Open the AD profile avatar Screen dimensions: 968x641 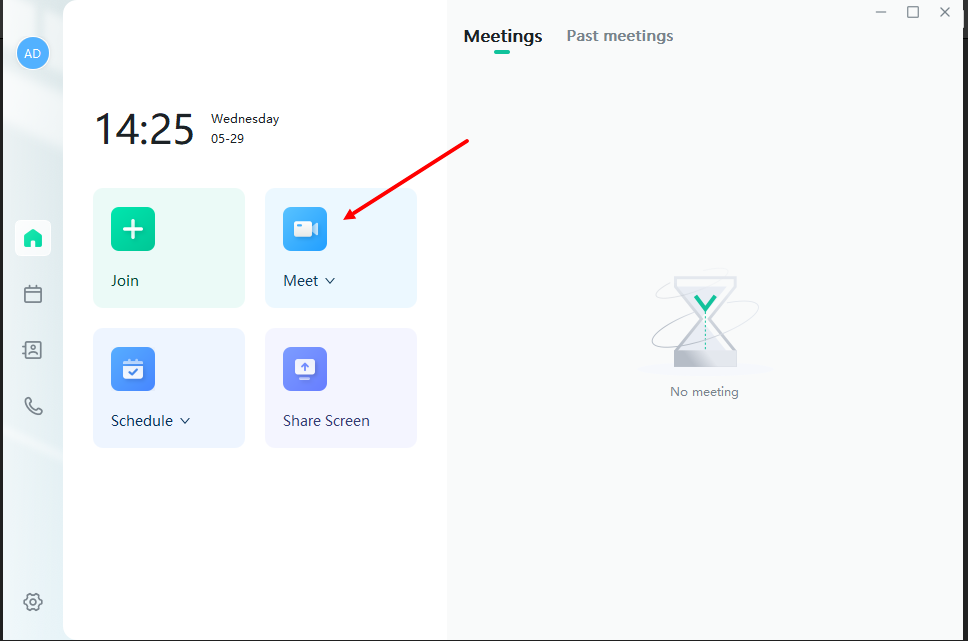(x=33, y=53)
